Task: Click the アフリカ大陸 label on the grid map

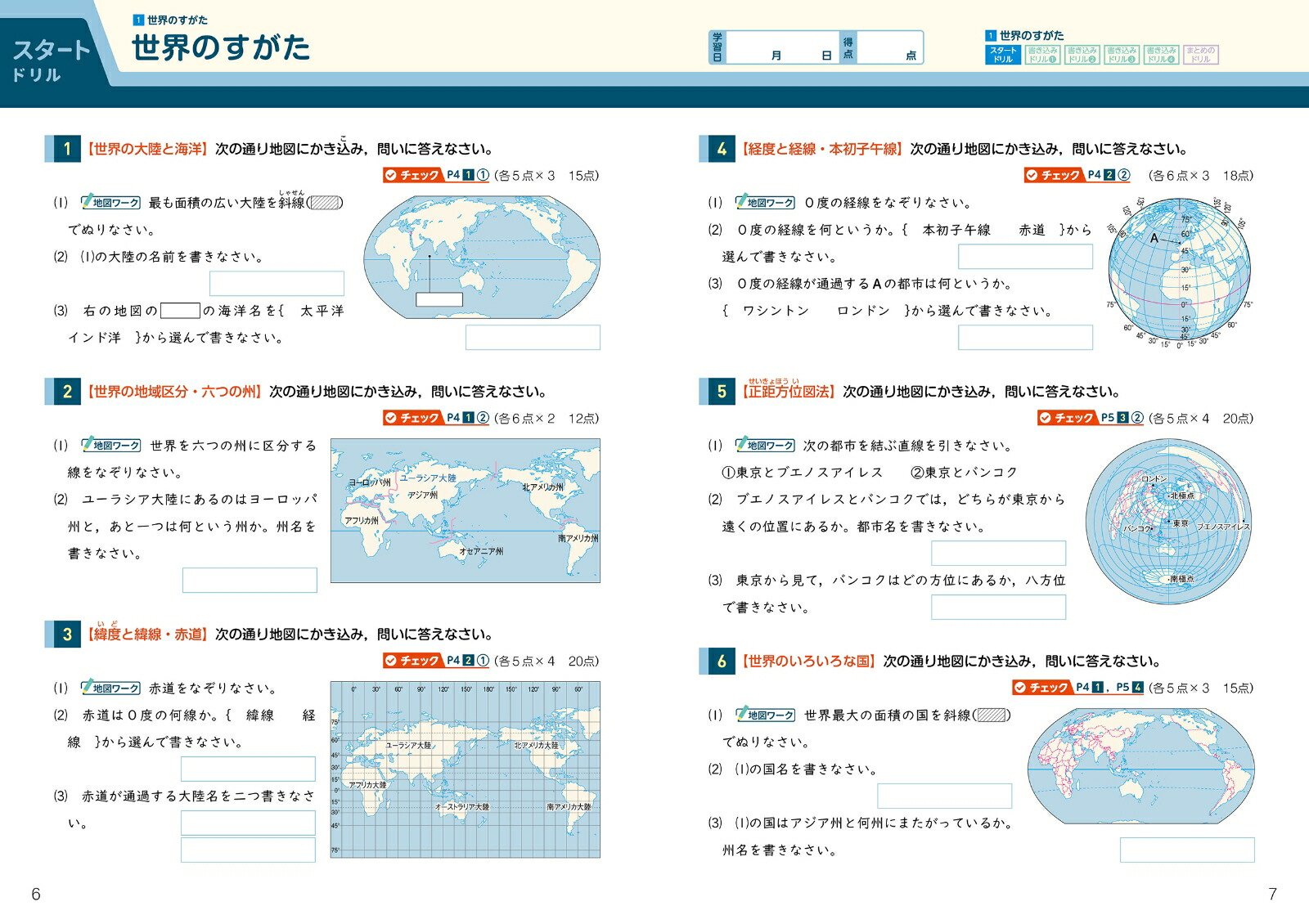Action: 367,785
